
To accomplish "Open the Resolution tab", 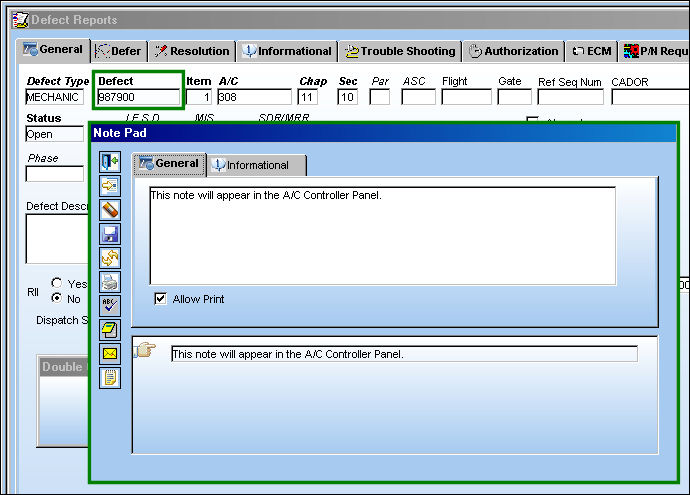I will coord(192,51).
